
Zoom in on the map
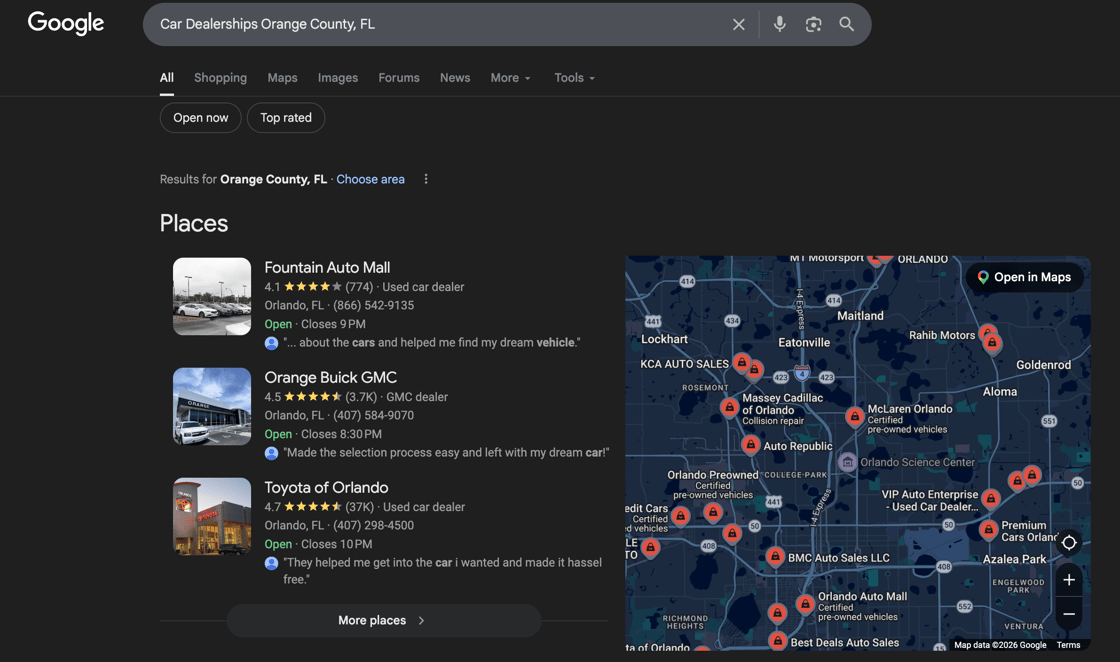coord(1068,580)
